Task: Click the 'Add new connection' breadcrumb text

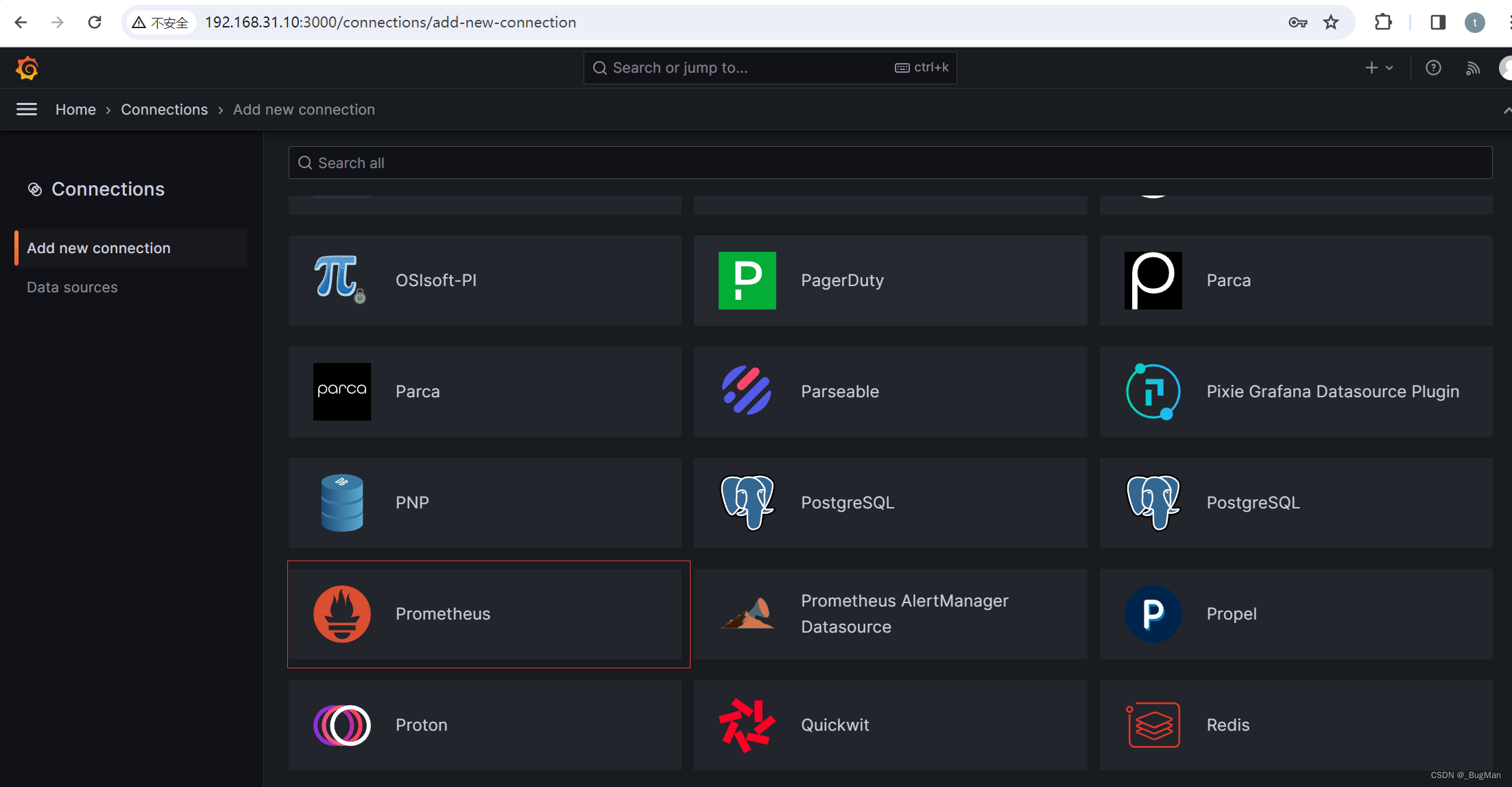Action: (304, 110)
